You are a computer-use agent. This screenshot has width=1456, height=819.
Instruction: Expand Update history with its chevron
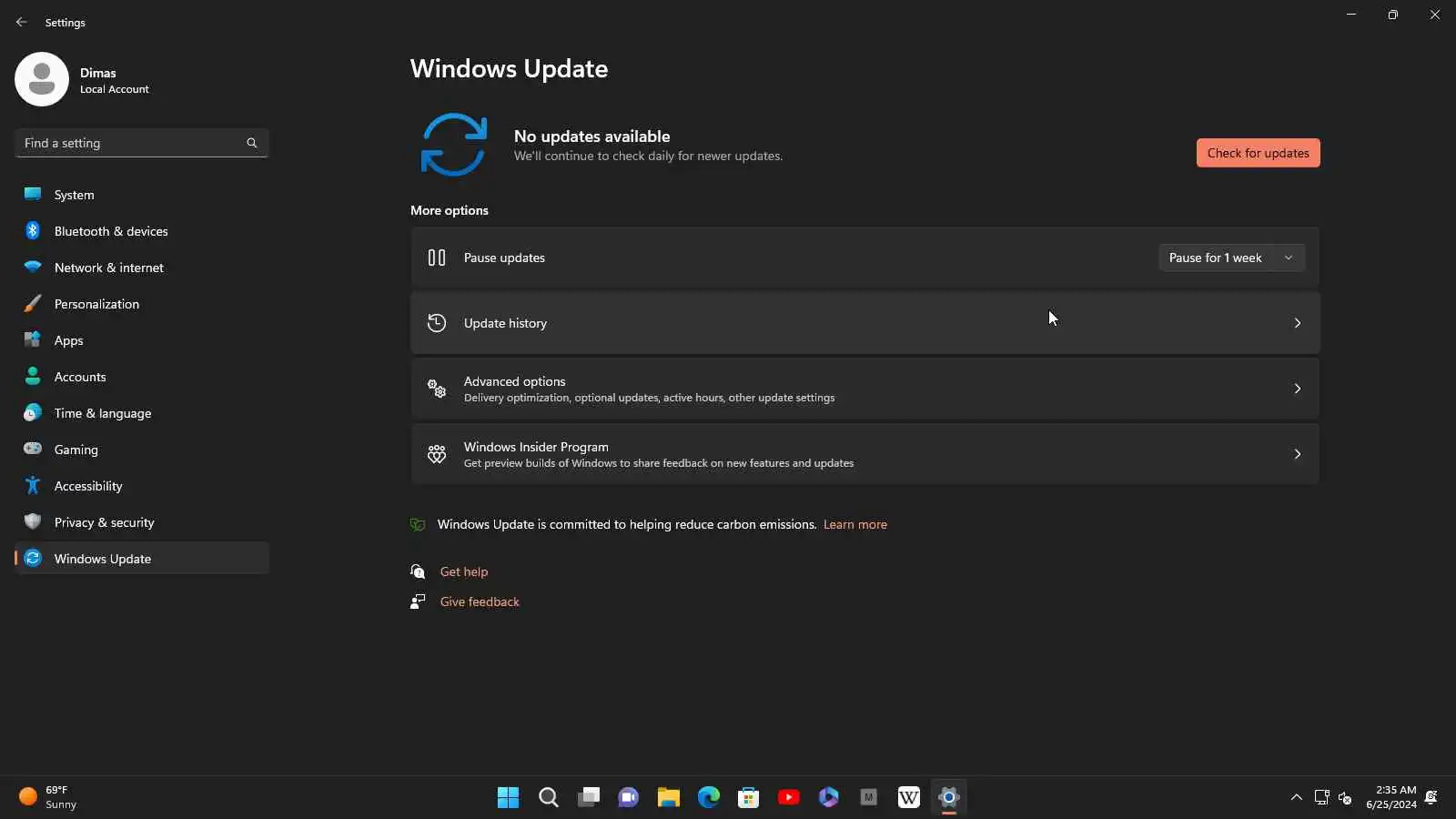1297,323
